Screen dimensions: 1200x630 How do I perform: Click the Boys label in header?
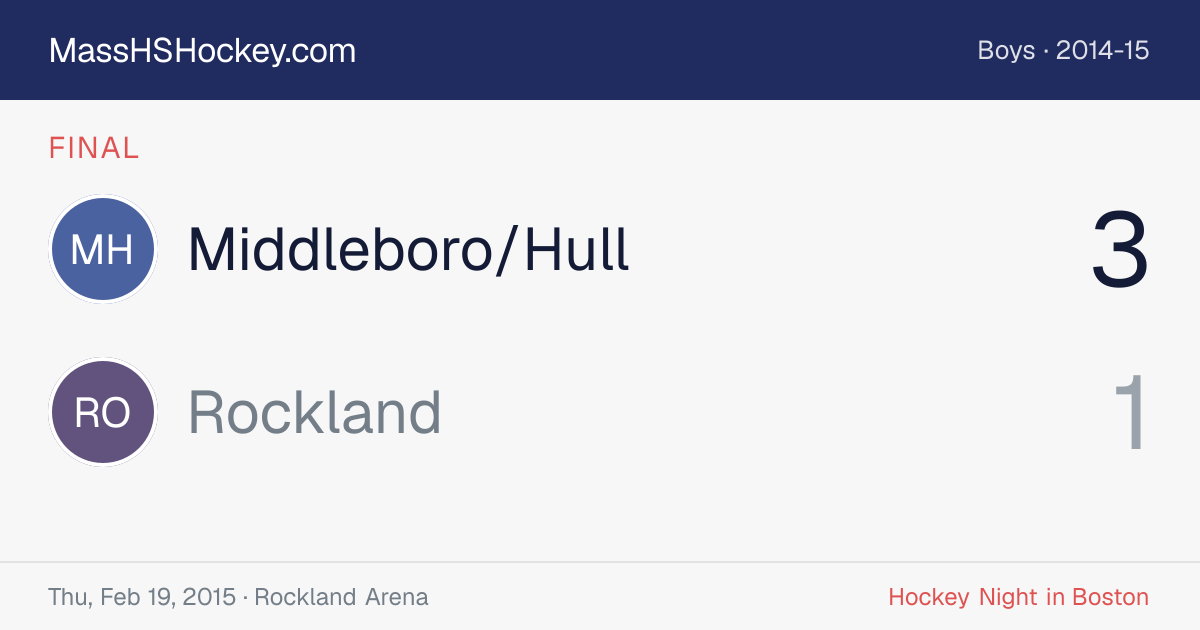tap(1006, 50)
